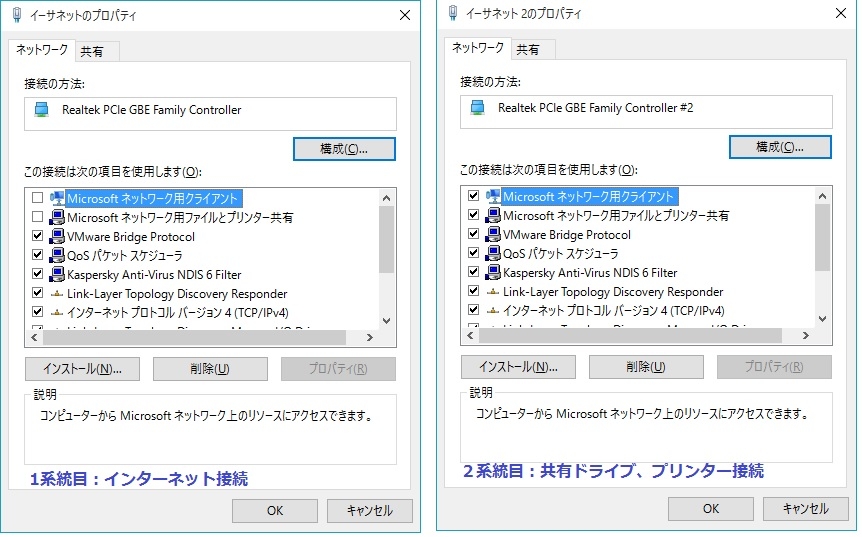
Task: Click list scroll-down arrow in イーサネット 2 window
Action: pyautogui.click(x=822, y=319)
